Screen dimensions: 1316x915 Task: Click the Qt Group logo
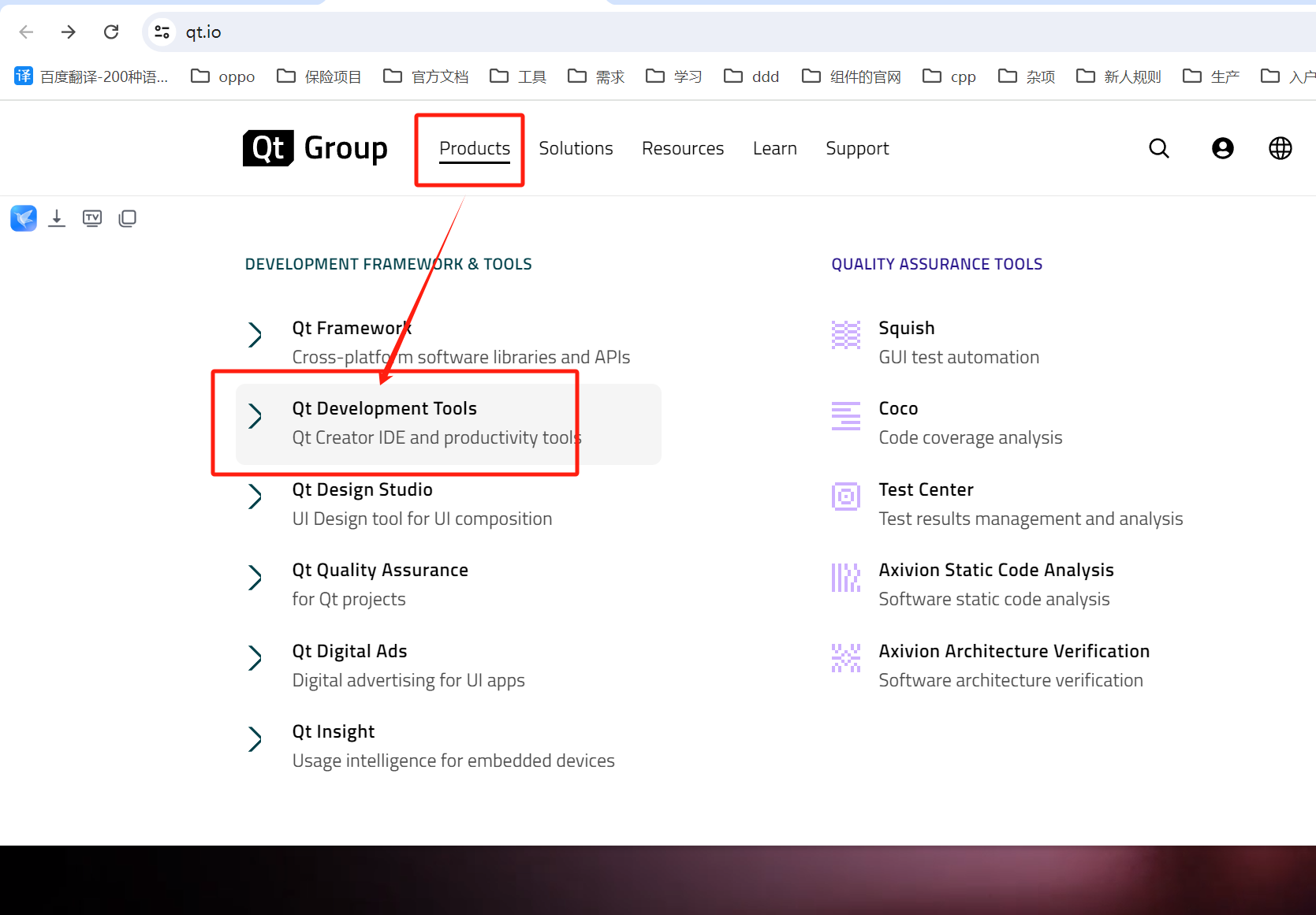coord(315,148)
